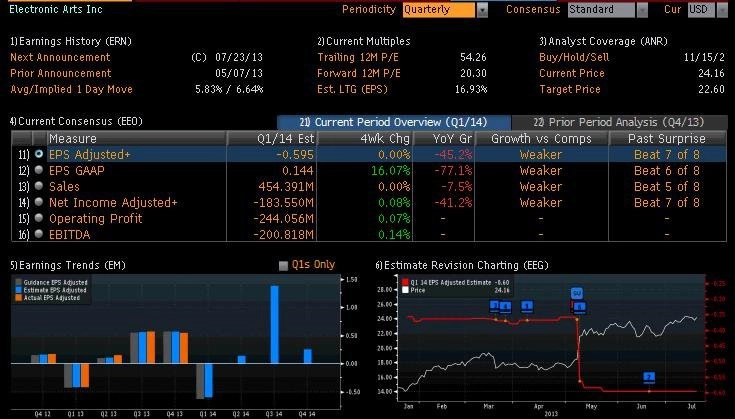Open Earnings History (ERN) section
The width and height of the screenshot is (735, 419).
click(71, 41)
